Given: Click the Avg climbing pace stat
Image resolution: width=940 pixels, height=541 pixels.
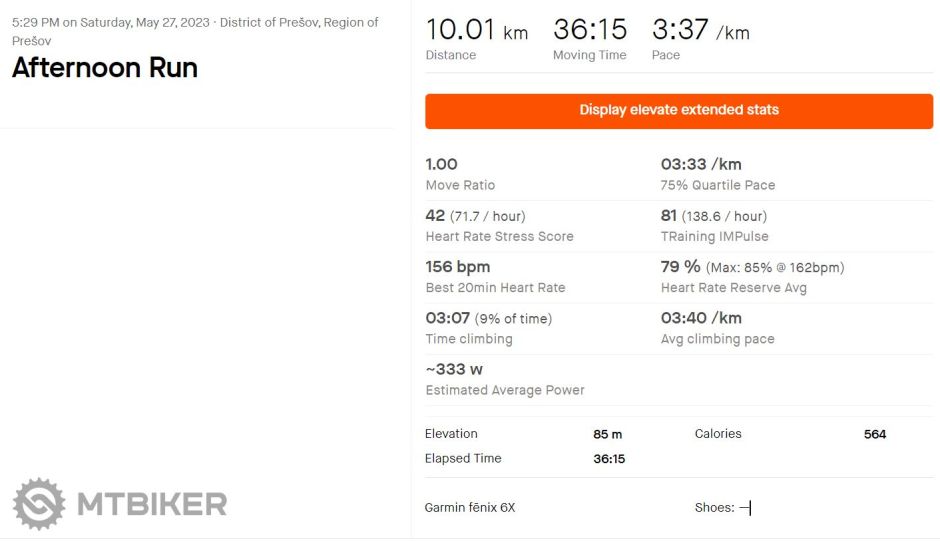Looking at the screenshot, I should pyautogui.click(x=717, y=328).
